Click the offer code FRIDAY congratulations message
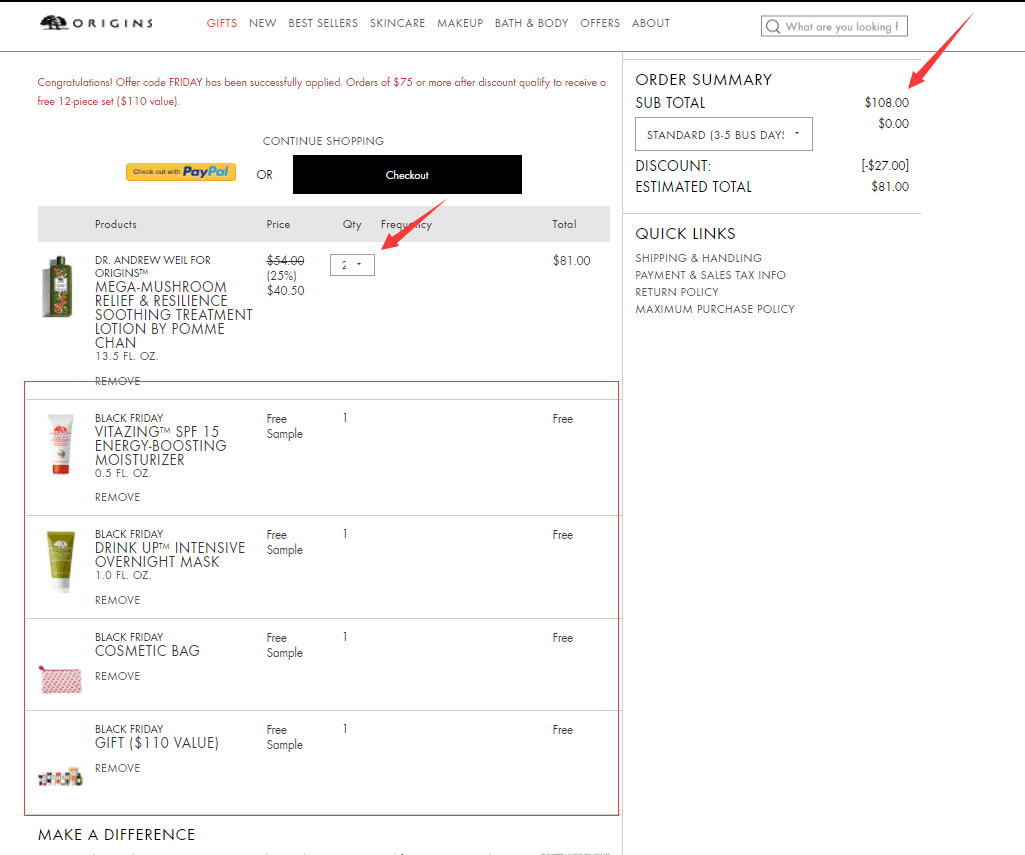Viewport: 1025px width, 855px height. point(322,92)
